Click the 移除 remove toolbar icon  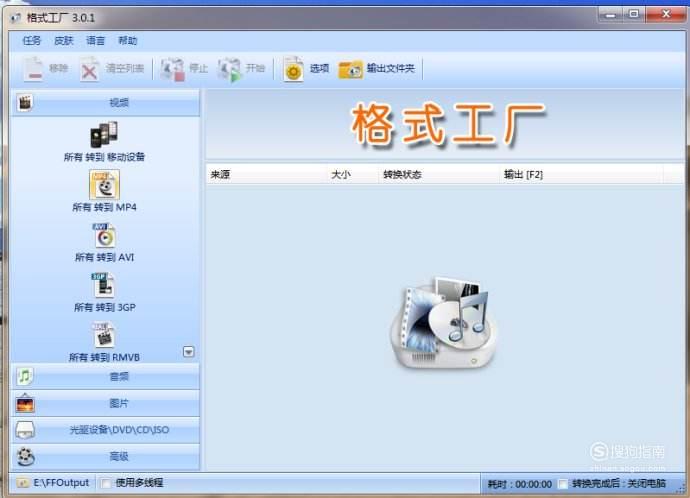point(33,69)
